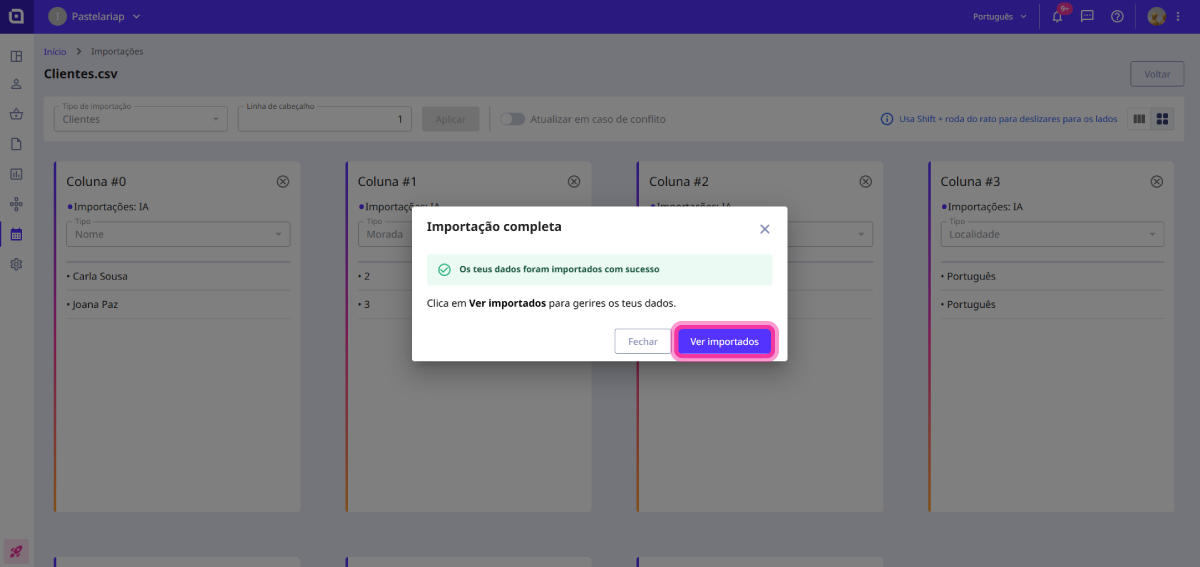Close the Importação completa dialog
Image resolution: width=1200 pixels, height=567 pixels.
coord(764,229)
